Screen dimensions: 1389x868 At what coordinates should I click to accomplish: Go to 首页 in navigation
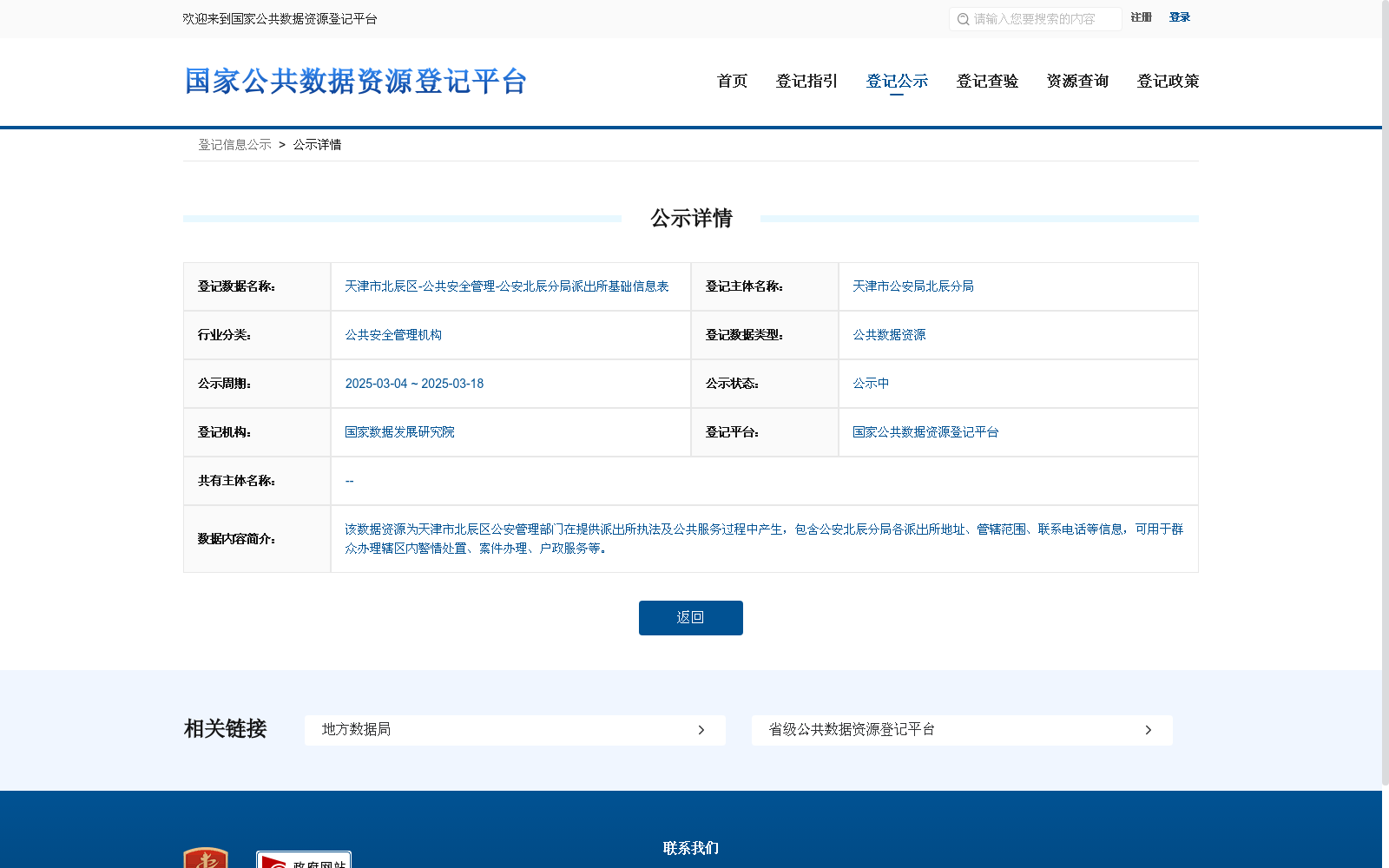click(732, 81)
